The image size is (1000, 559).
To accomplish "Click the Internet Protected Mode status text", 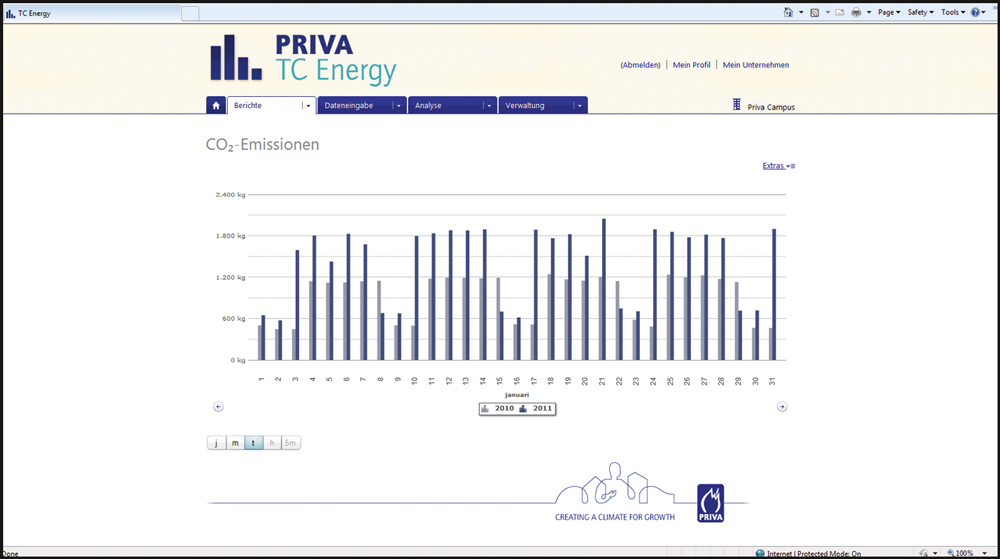I will click(814, 554).
